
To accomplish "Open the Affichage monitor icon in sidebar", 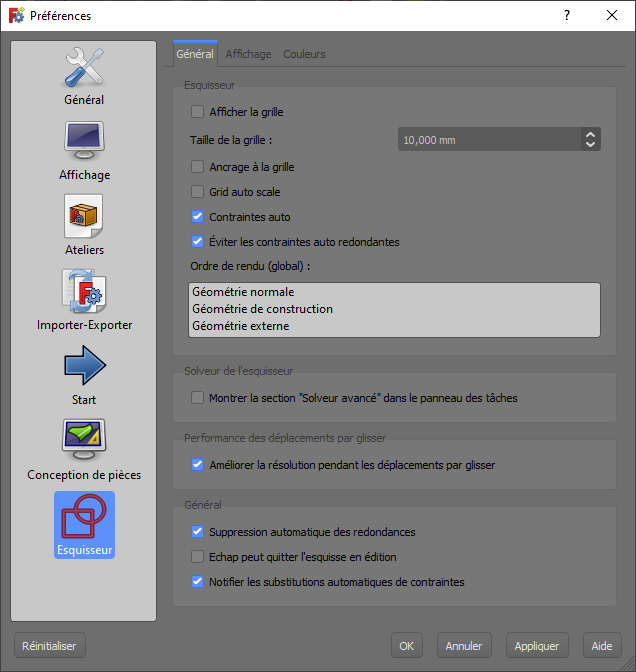I will [84, 141].
